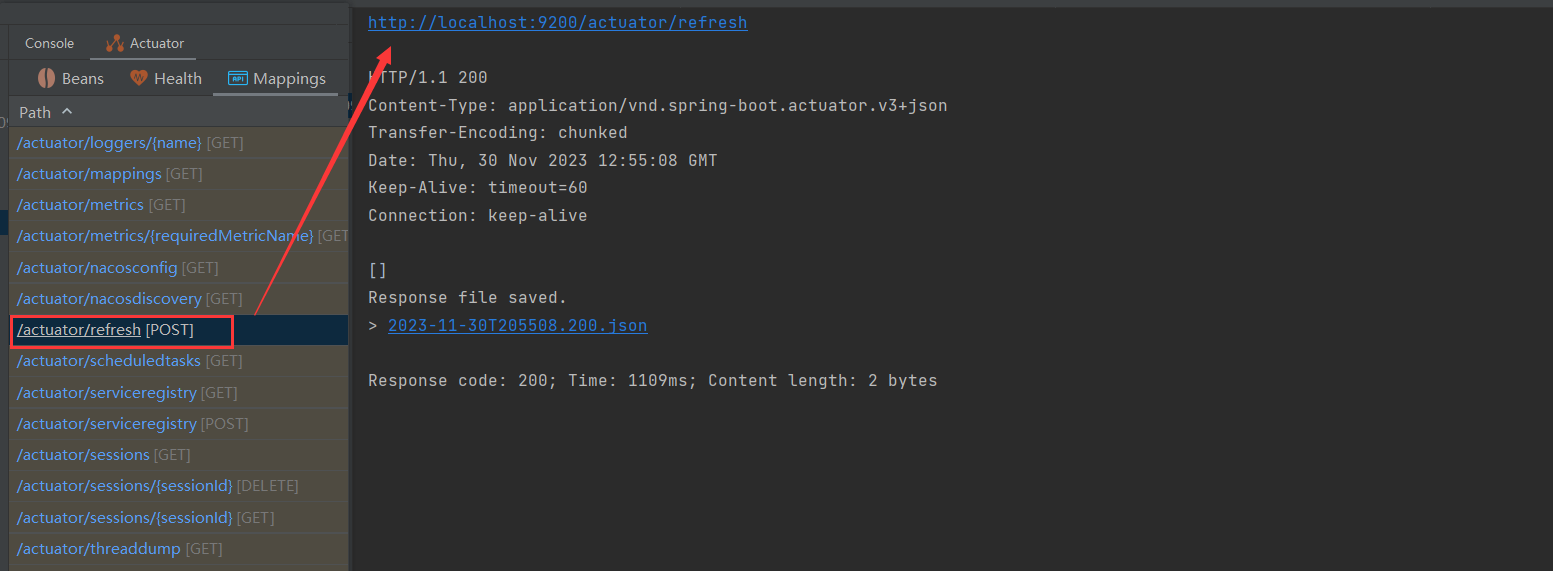Open the saved 2023-11-30T205508.200.json response file
The height and width of the screenshot is (571, 1553).
pyautogui.click(x=517, y=325)
